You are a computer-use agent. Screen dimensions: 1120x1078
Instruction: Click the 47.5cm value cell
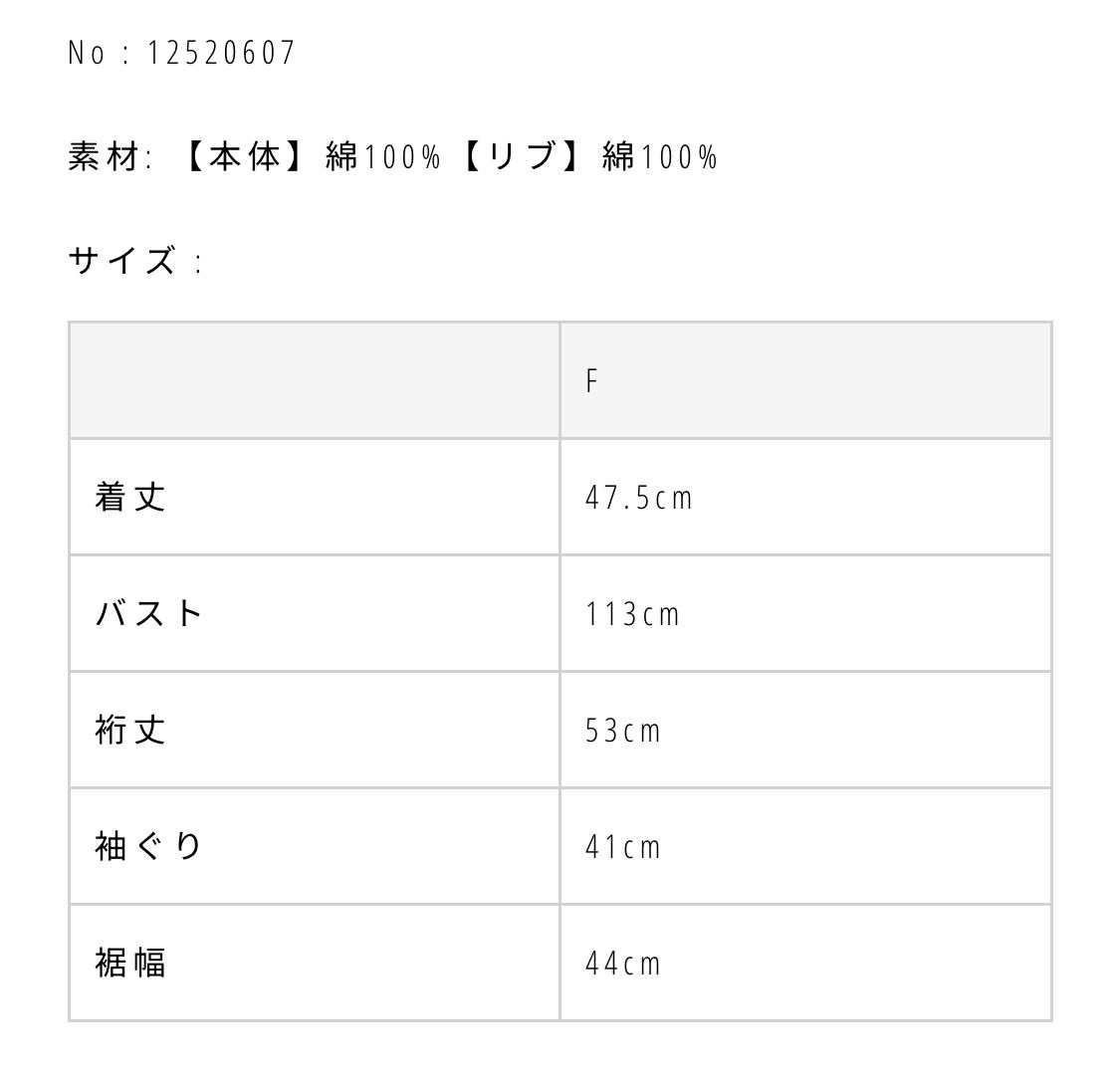click(638, 498)
